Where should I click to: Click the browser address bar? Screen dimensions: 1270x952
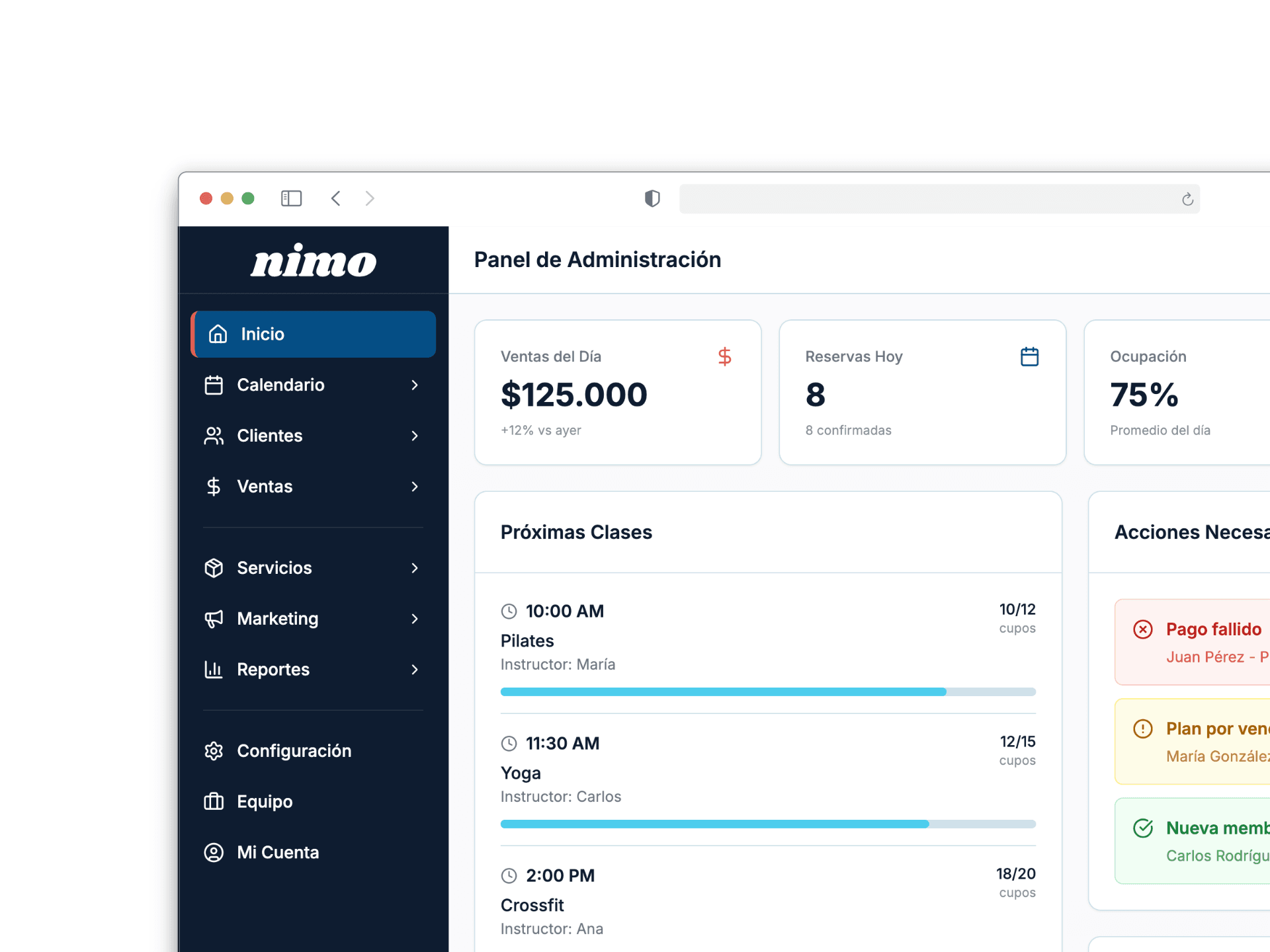point(939,198)
